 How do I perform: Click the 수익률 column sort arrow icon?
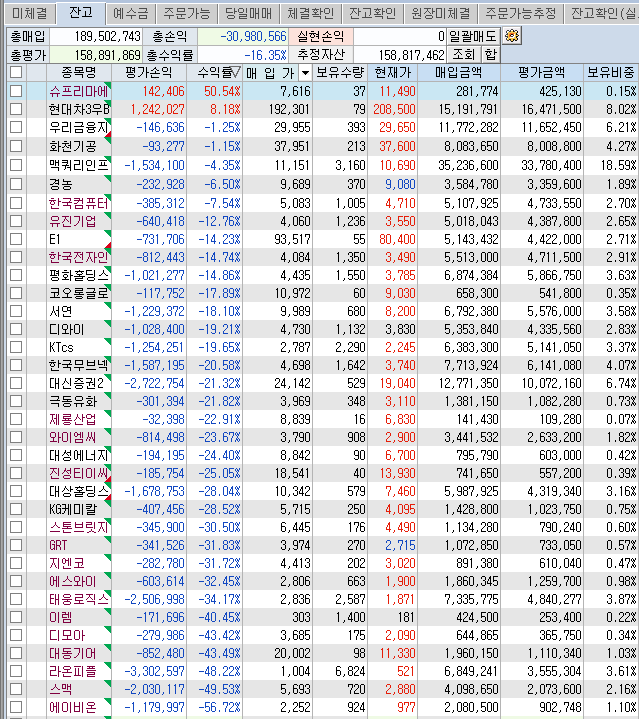[x=236, y=72]
